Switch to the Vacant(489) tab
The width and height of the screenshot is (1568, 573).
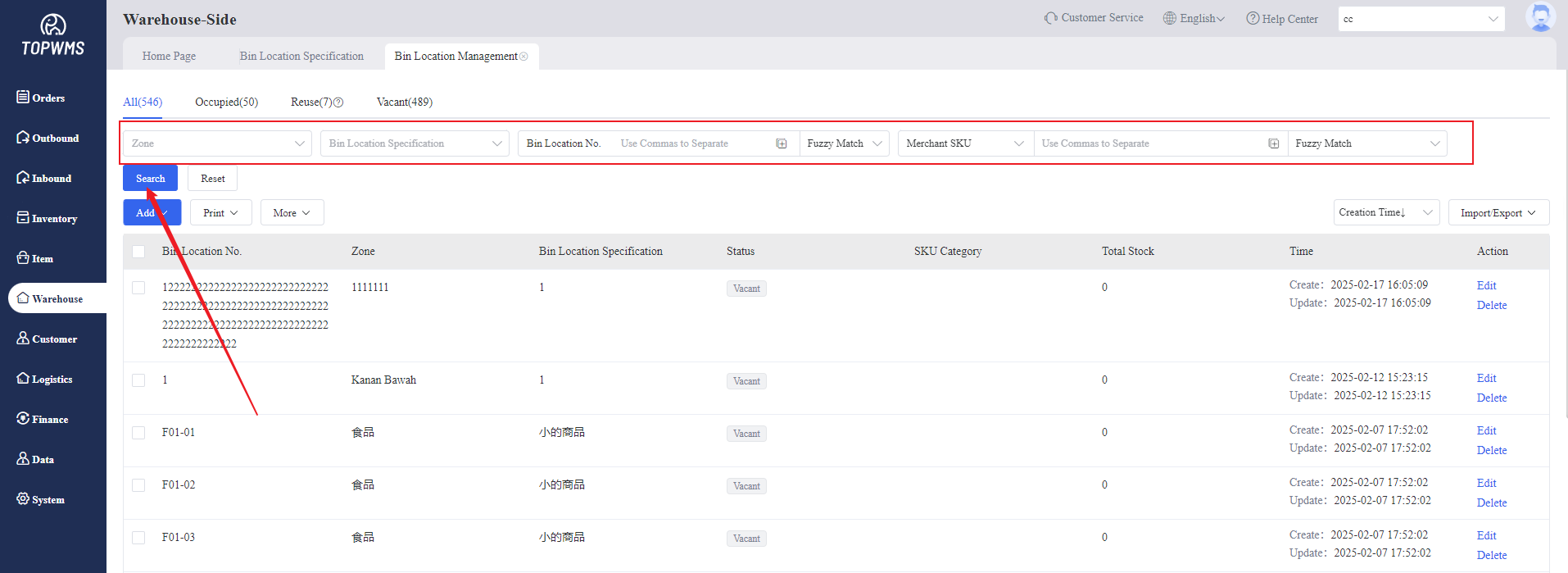point(404,102)
